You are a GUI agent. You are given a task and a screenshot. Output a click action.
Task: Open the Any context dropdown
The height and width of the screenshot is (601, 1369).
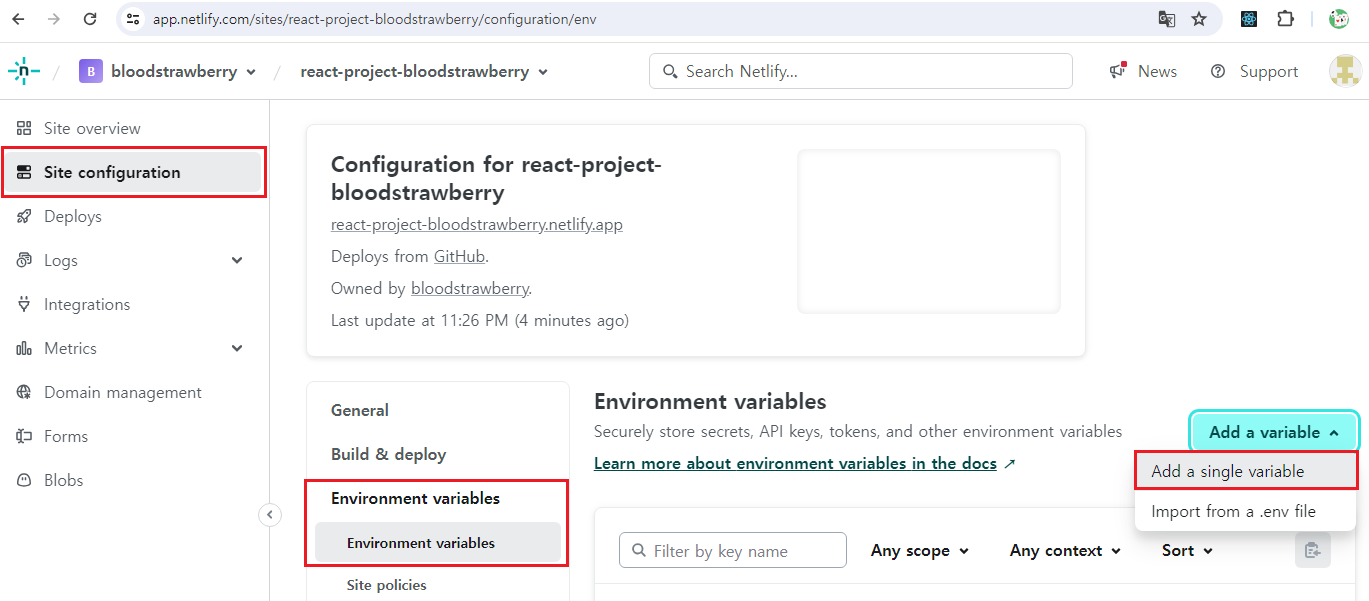1065,550
